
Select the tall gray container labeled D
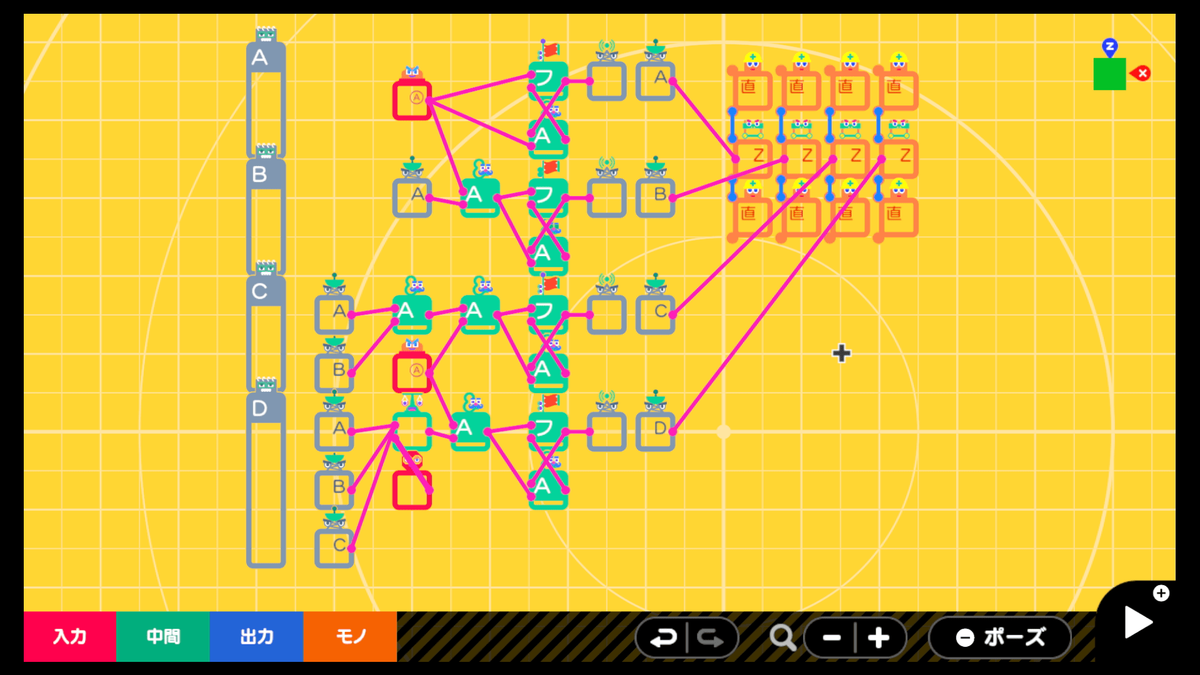click(x=265, y=480)
